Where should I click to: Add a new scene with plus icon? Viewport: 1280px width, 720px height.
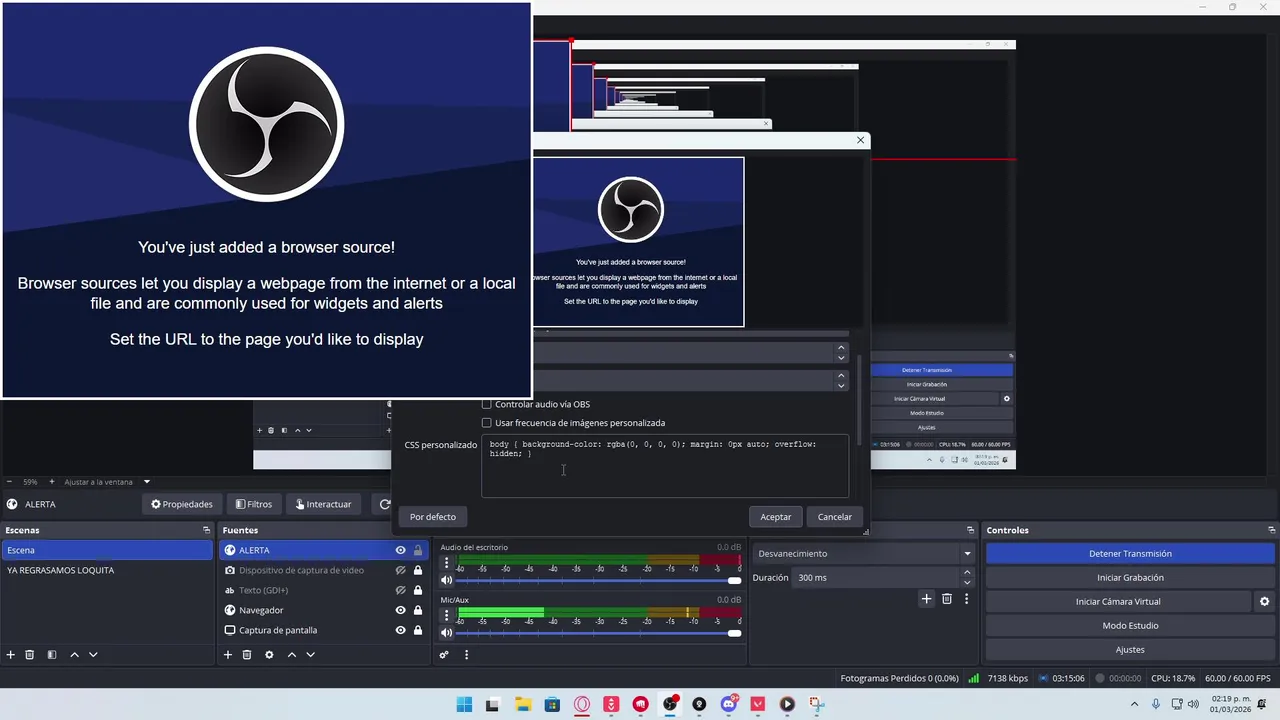(x=11, y=655)
